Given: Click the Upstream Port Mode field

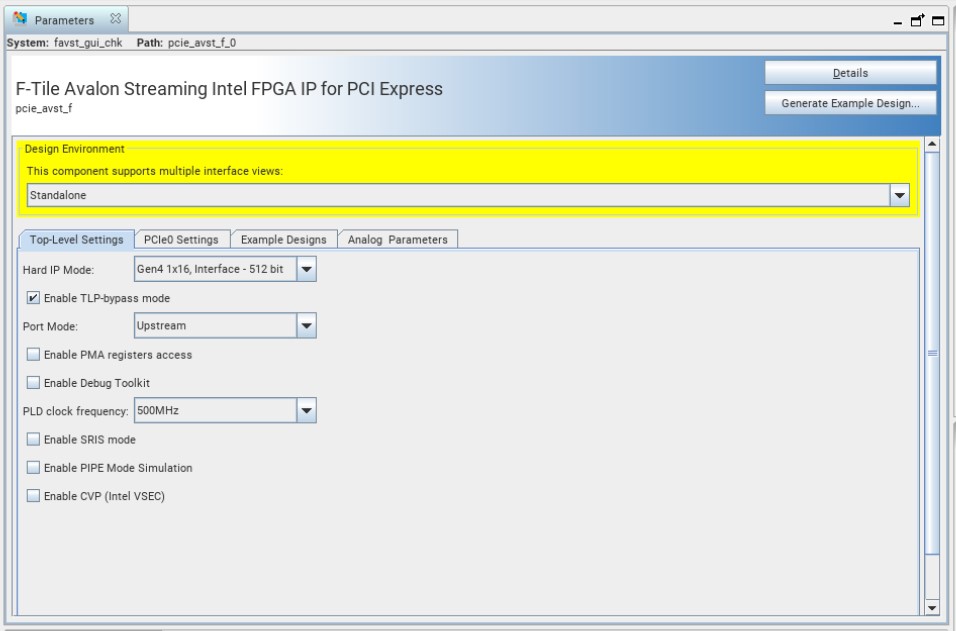Looking at the screenshot, I should [215, 326].
